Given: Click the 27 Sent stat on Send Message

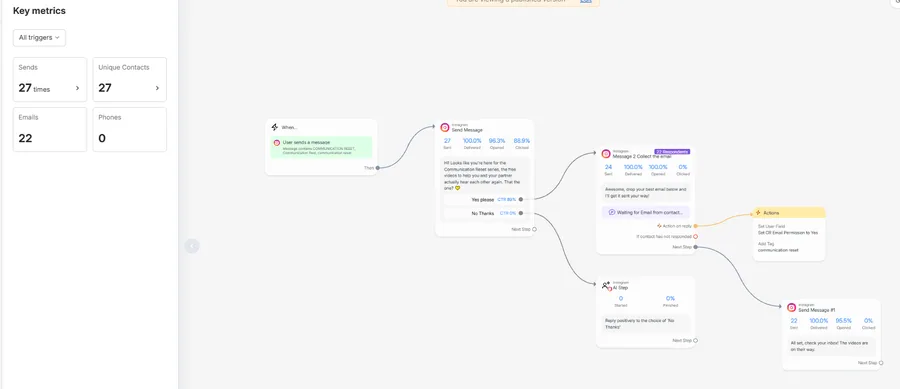Looking at the screenshot, I should [x=448, y=143].
